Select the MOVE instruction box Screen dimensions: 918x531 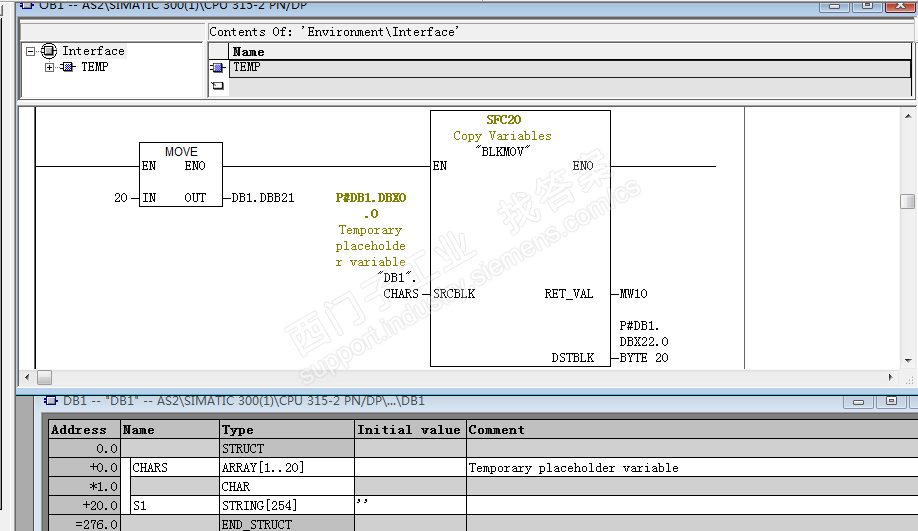pos(181,175)
